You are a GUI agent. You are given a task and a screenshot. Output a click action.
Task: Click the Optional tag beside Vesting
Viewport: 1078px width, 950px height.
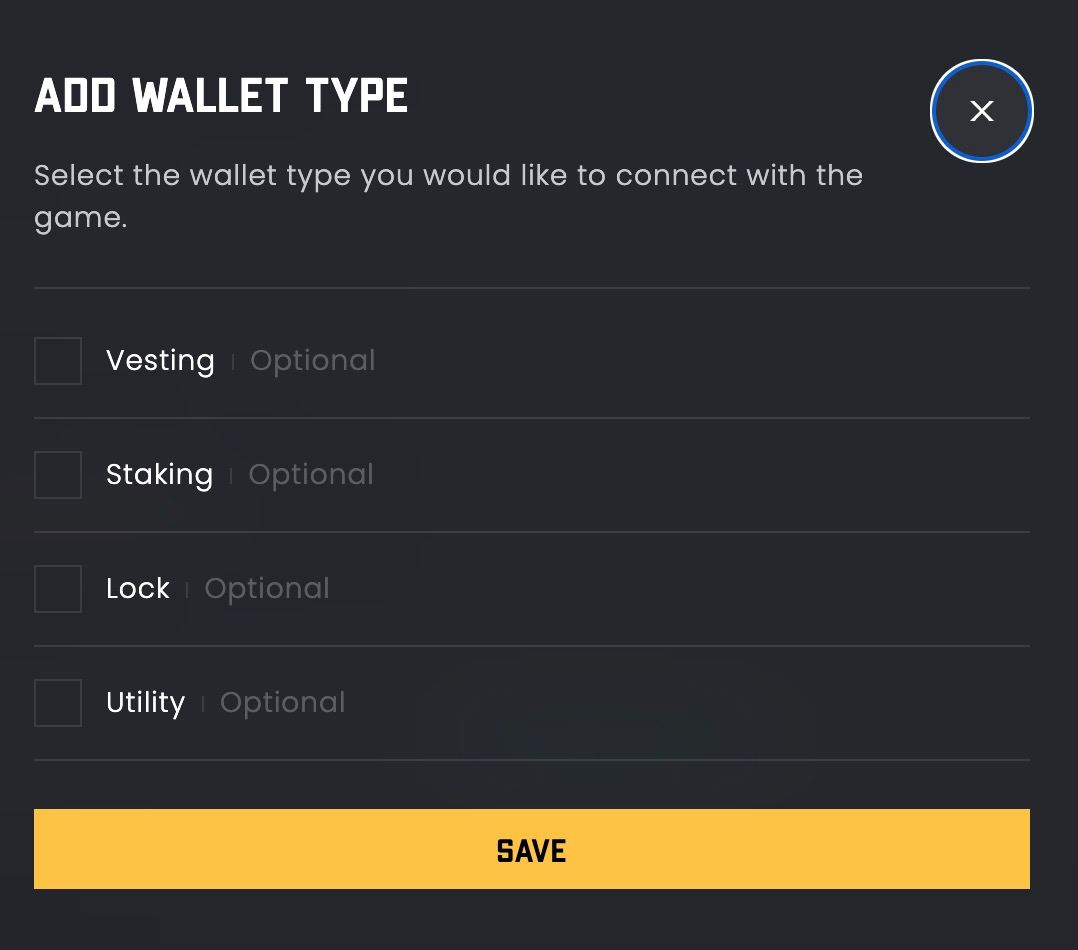(312, 361)
